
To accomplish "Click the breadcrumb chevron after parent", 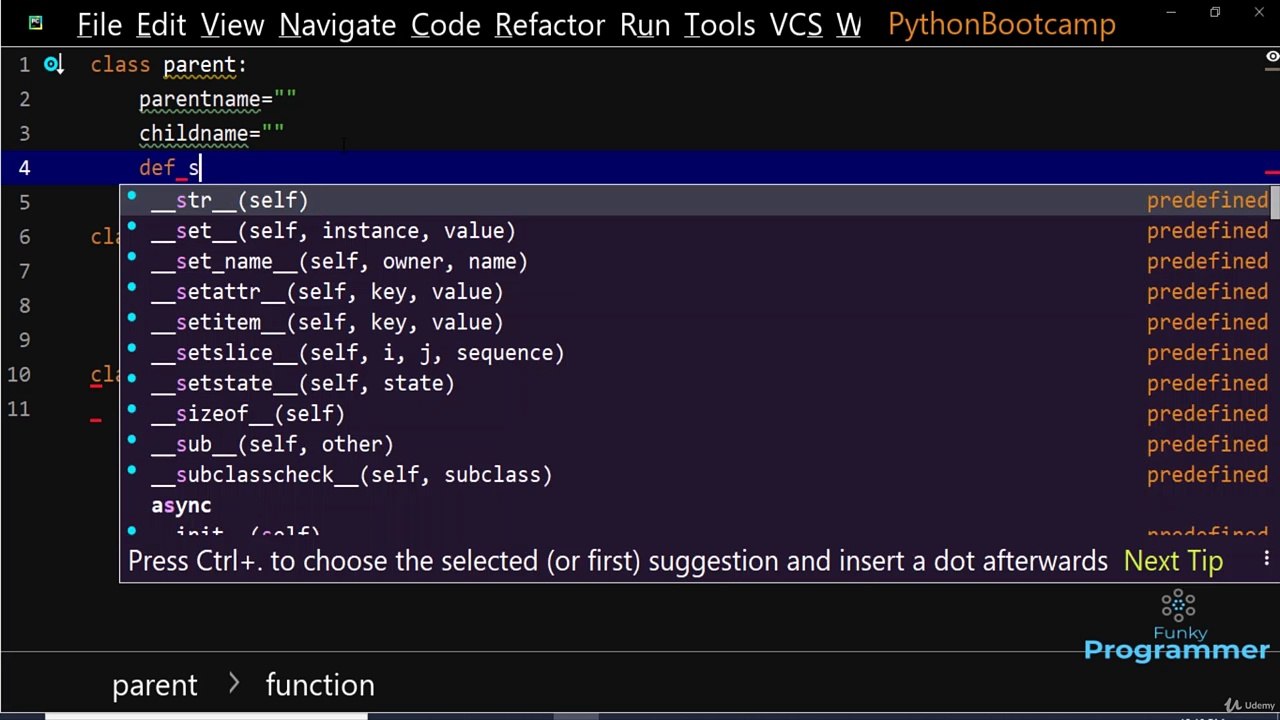I will [234, 684].
